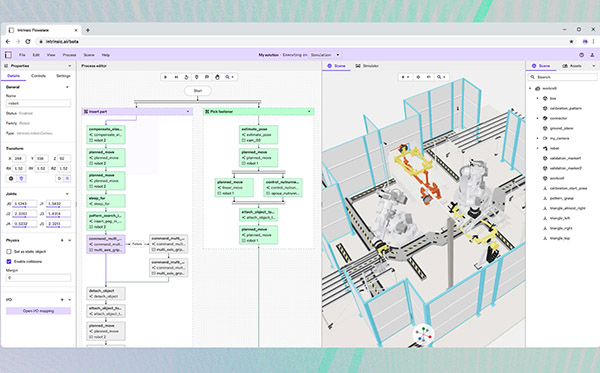Collapse the Pick fastener group
The image size is (600, 373).
pyautogui.click(x=309, y=111)
